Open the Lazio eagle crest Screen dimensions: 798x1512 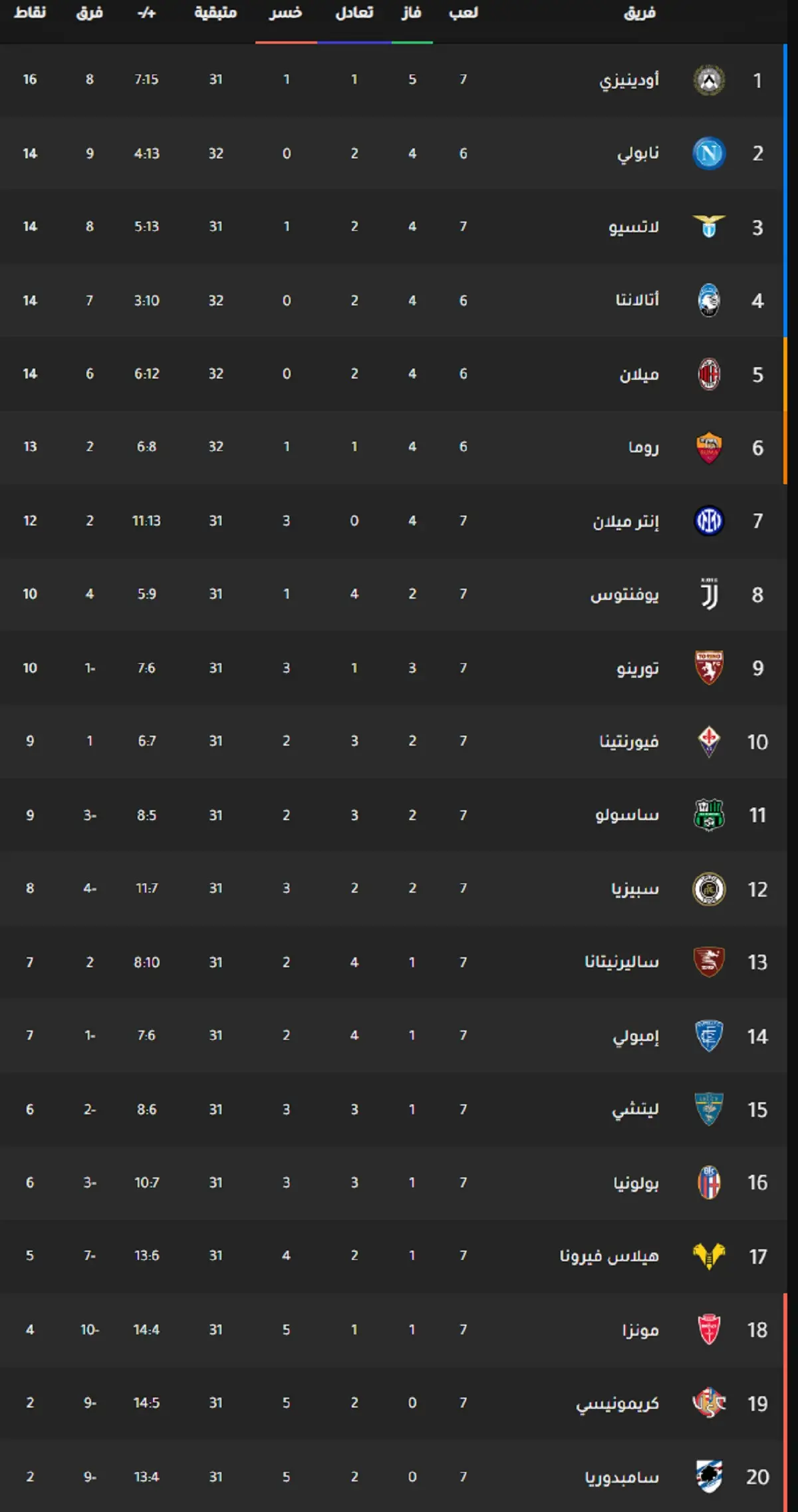coord(709,227)
